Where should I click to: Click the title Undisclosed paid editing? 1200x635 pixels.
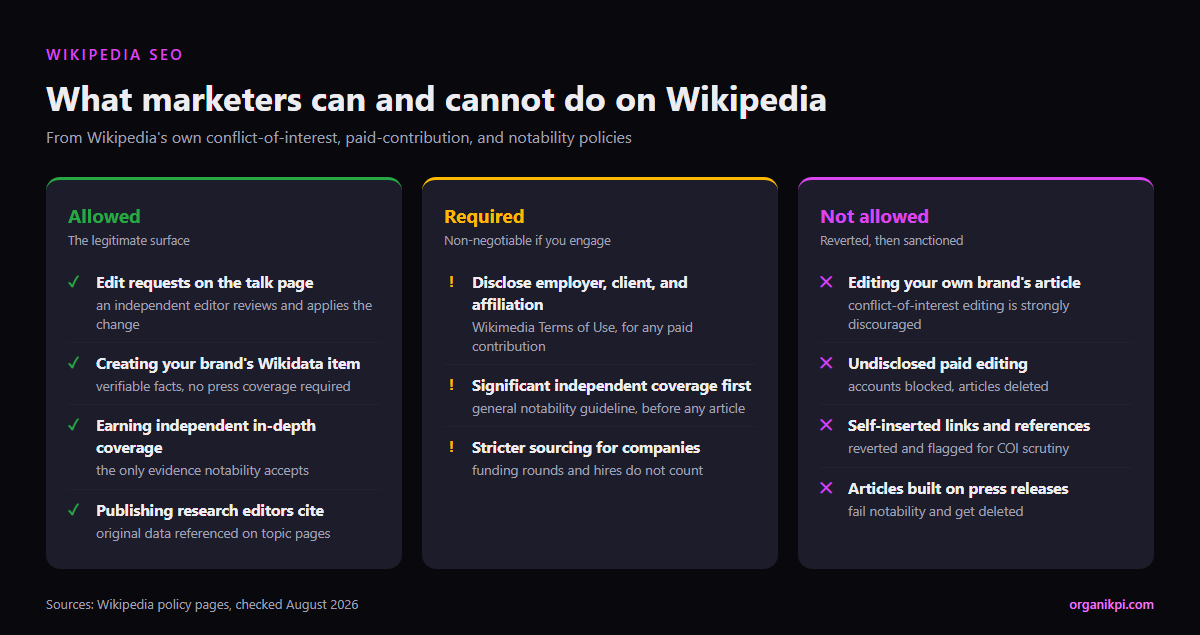click(x=938, y=364)
